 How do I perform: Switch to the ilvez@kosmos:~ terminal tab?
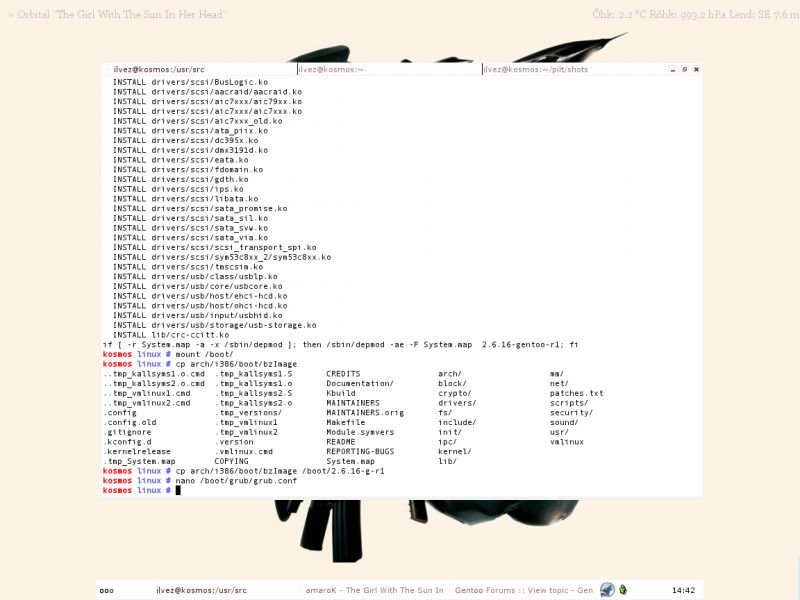[x=390, y=69]
